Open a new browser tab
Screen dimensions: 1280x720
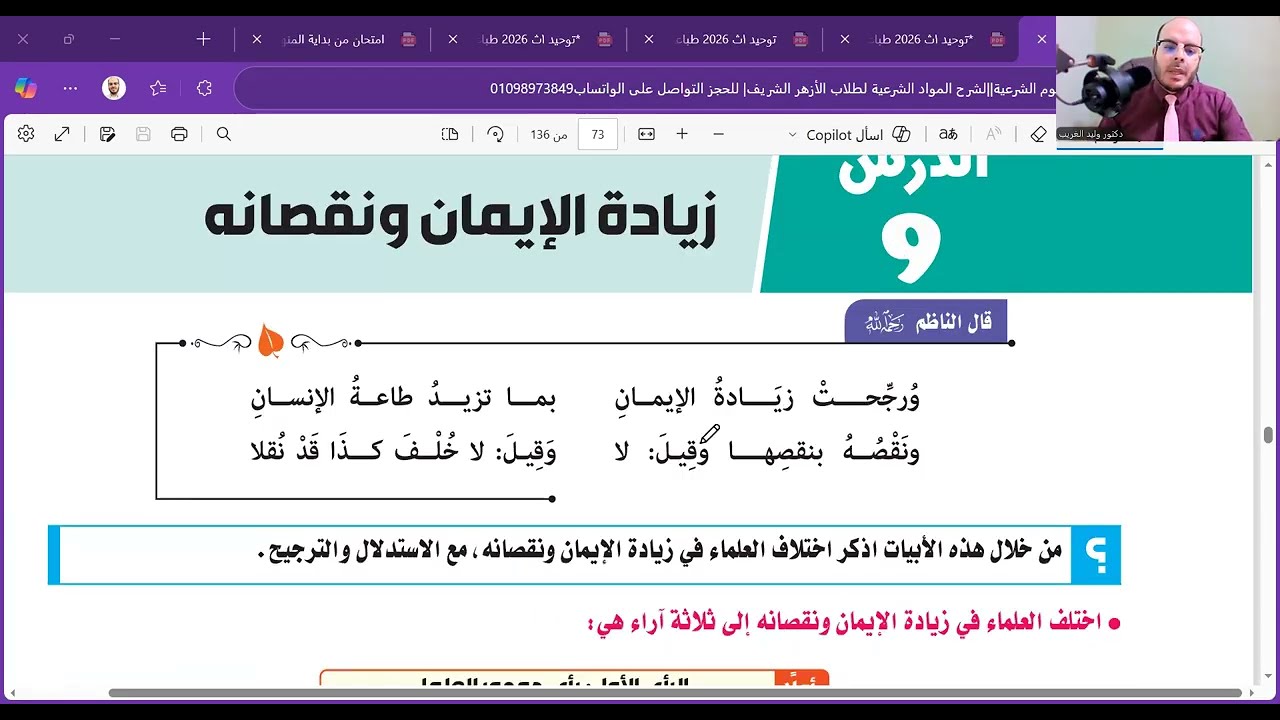203,39
